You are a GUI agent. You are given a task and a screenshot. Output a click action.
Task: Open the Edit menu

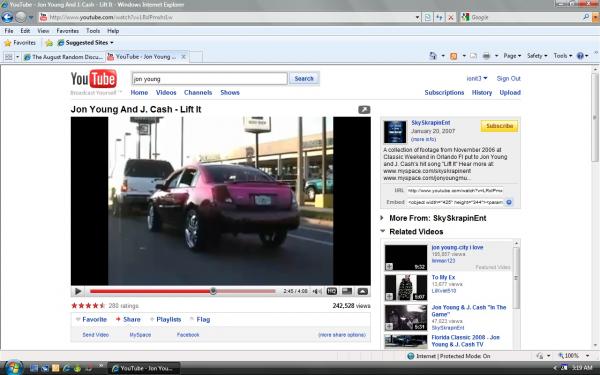click(25, 31)
